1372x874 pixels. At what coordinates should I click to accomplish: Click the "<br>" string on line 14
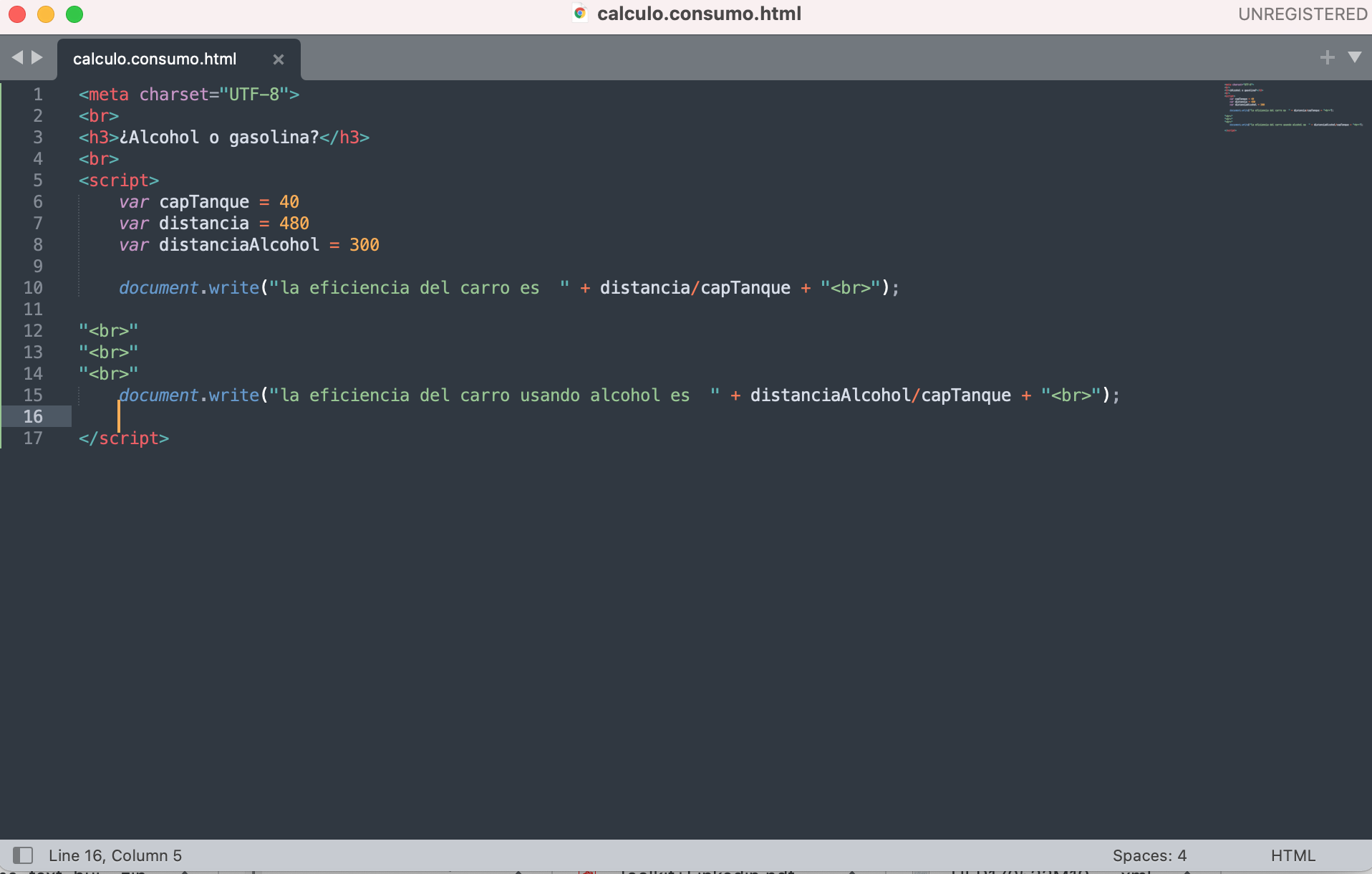pos(109,374)
